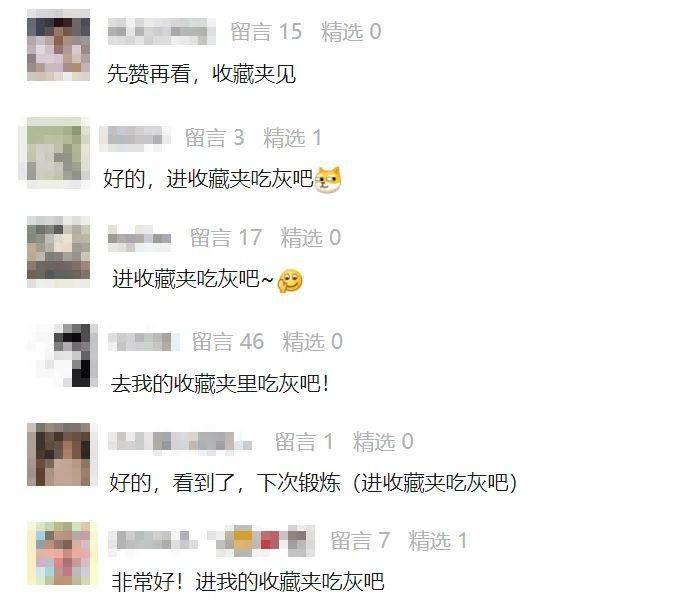Open the blurred username beside 留言 46
Screen dimensions: 677x610
click(x=144, y=342)
